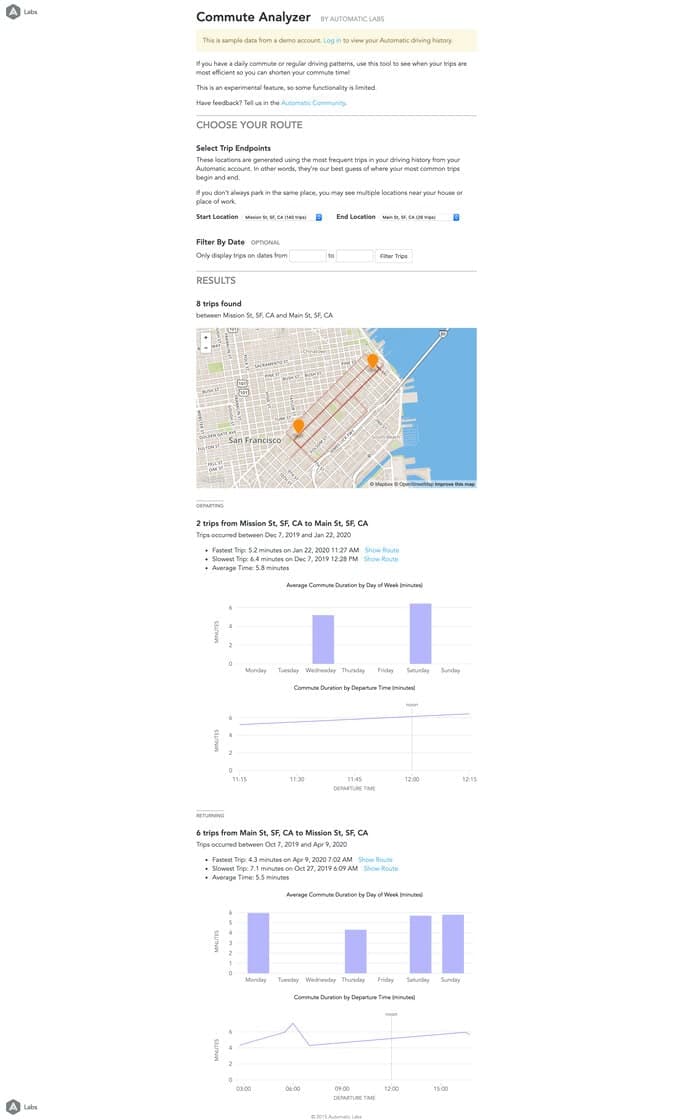Screen dimensions: 673x1120
Task: Click the Saturday bar in returning chart
Action: (420, 944)
